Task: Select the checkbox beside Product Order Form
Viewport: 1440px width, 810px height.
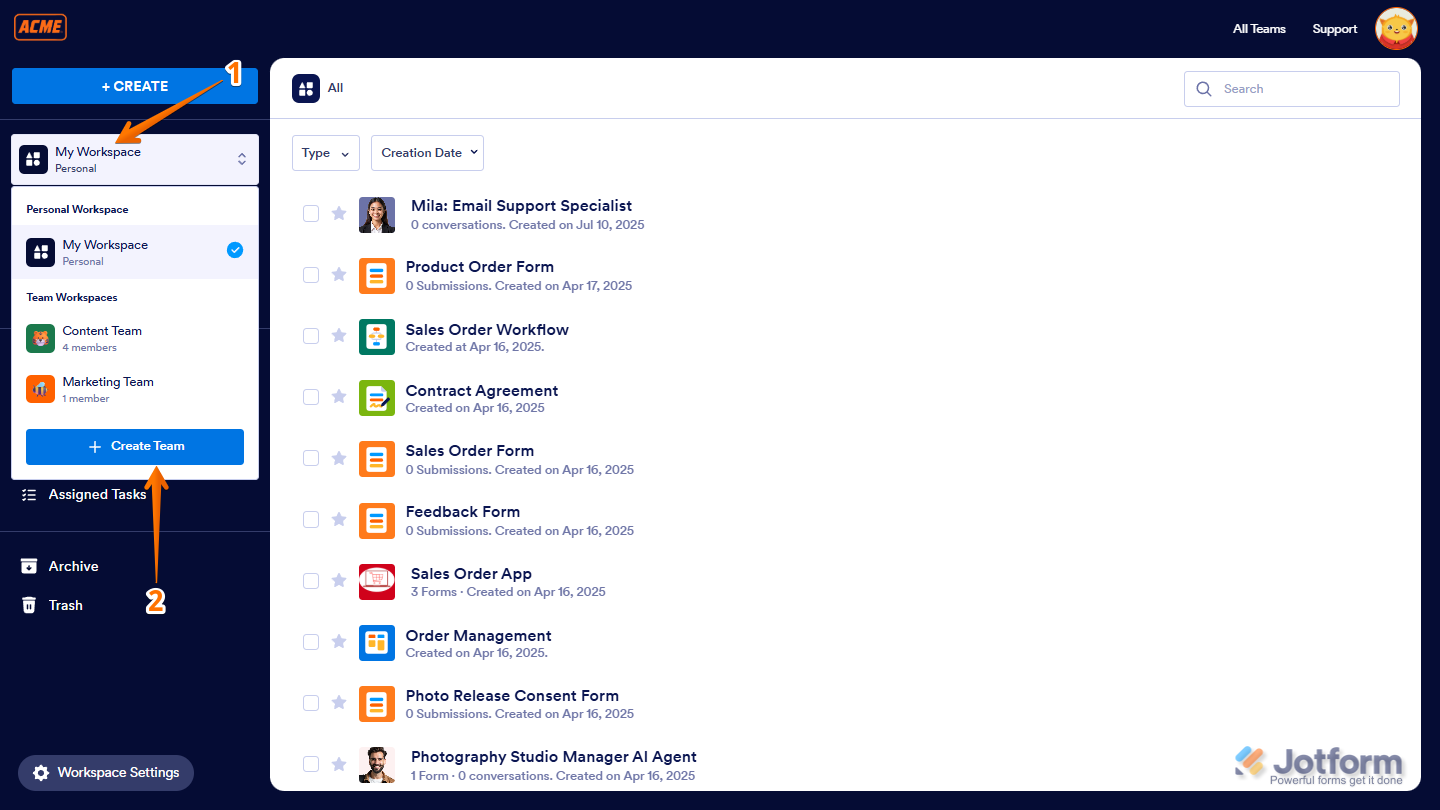Action: point(311,274)
